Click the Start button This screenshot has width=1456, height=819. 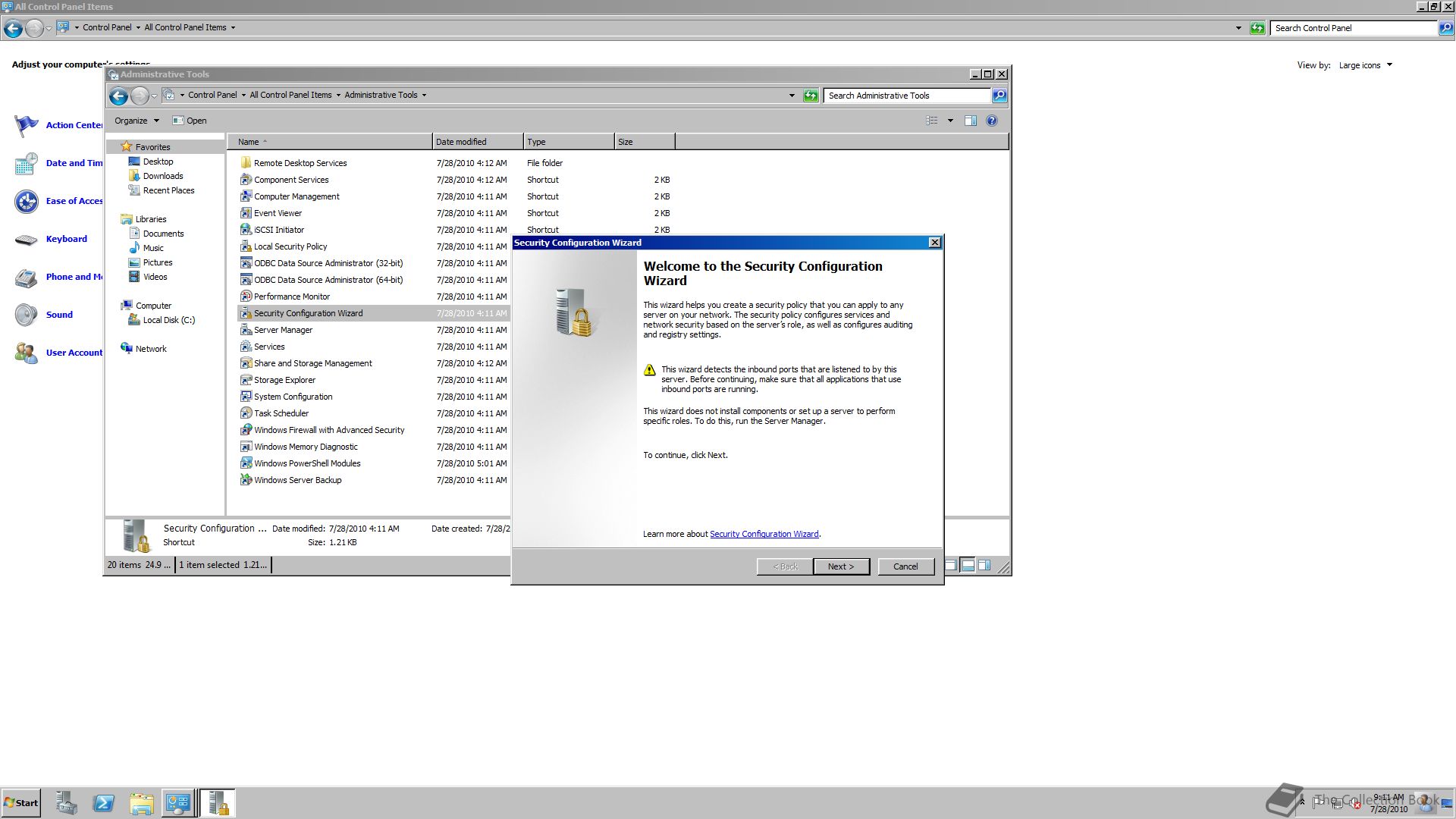21,803
